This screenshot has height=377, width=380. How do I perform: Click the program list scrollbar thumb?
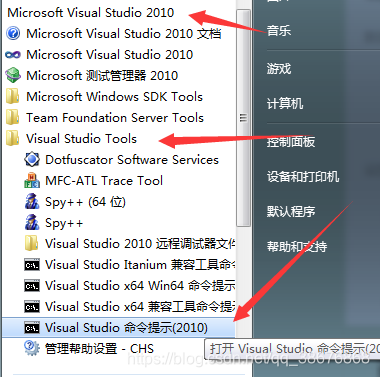tap(243, 118)
